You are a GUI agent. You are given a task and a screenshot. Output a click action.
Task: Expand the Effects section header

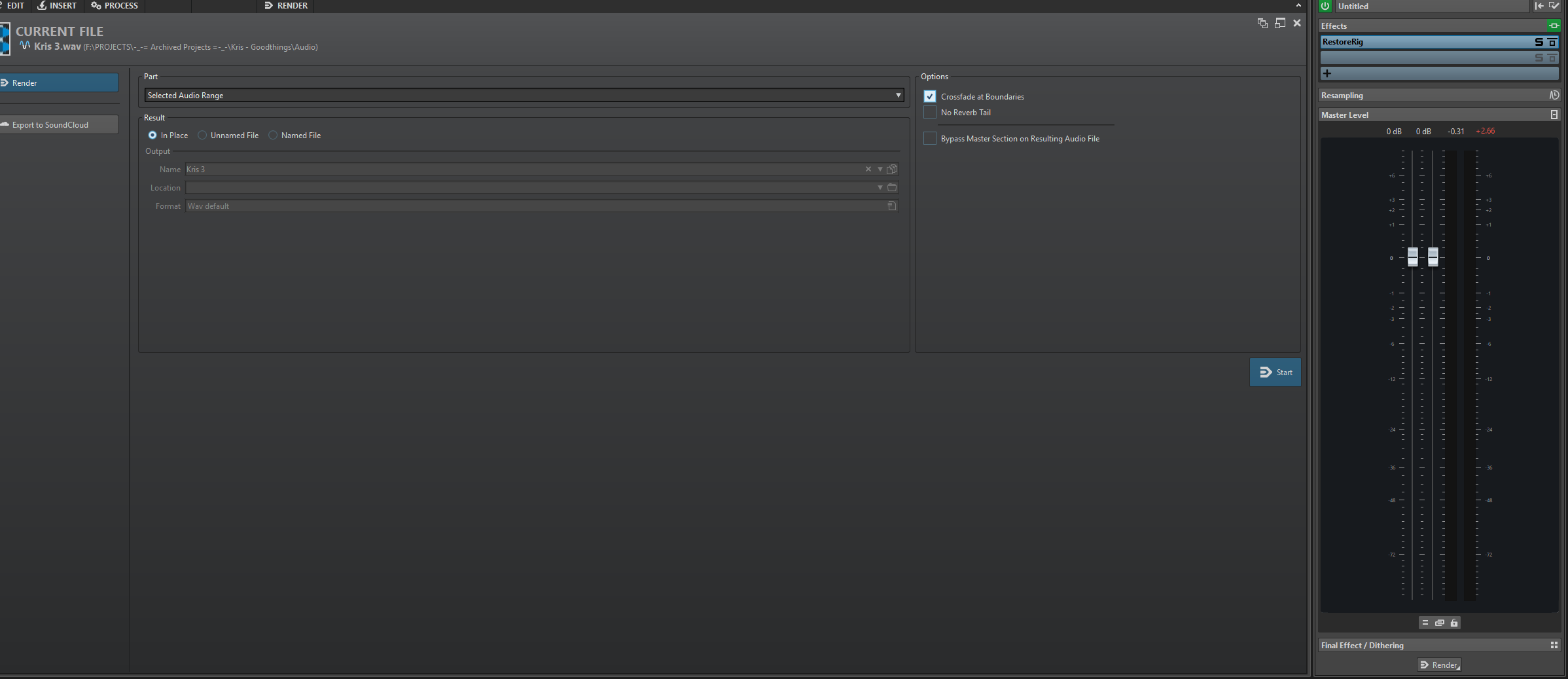point(1433,26)
